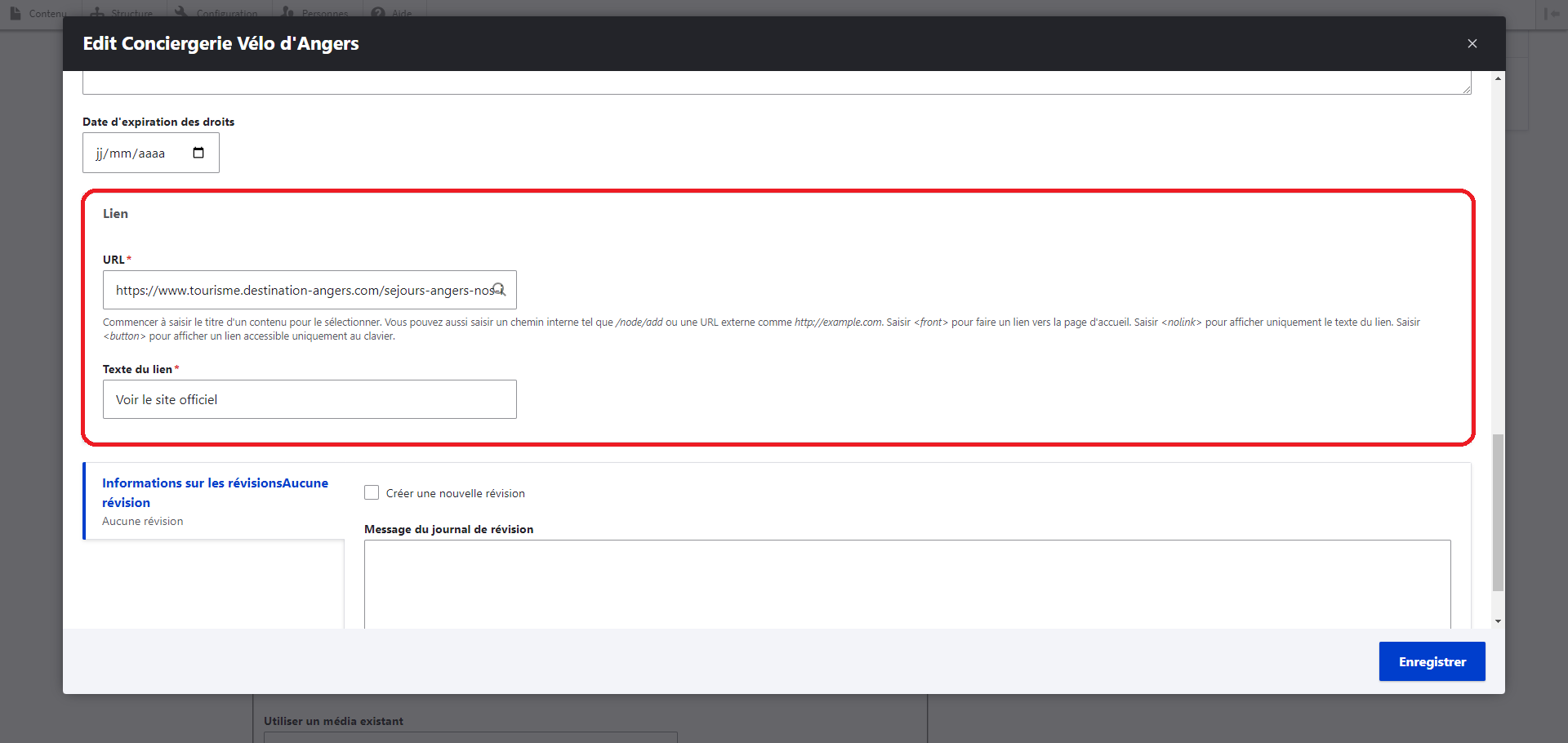The width and height of the screenshot is (1568, 743).
Task: Click the Contenu icon in the admin toolbar
Action: pos(14,12)
